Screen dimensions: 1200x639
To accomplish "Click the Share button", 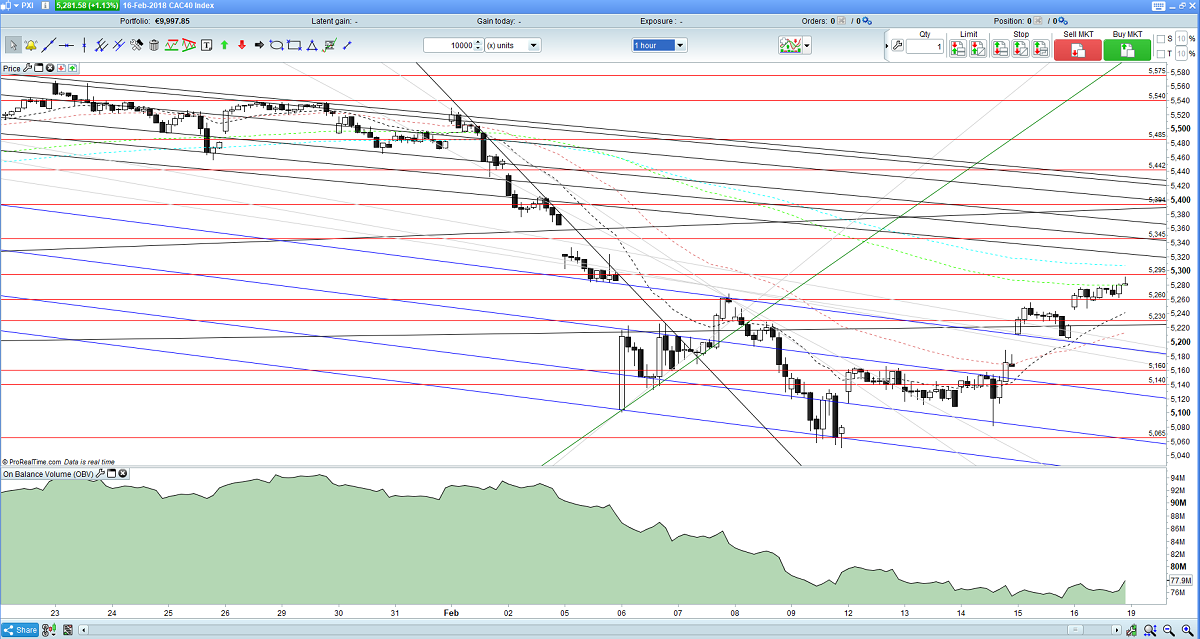I will coord(20,630).
